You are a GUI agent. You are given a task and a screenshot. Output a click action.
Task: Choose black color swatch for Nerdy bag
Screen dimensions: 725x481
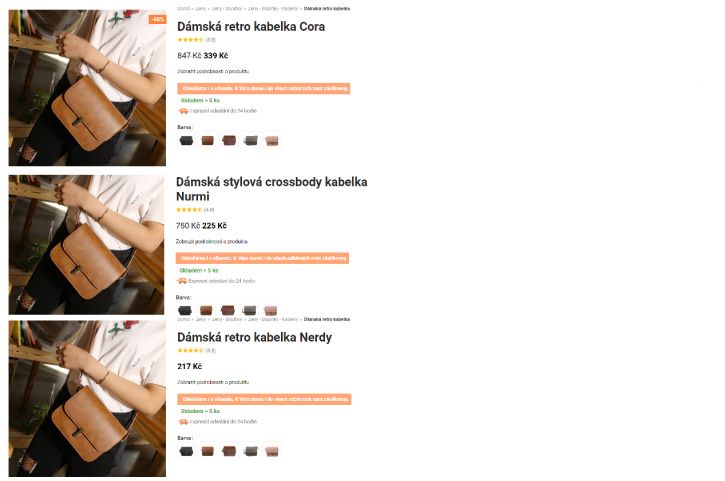point(186,451)
